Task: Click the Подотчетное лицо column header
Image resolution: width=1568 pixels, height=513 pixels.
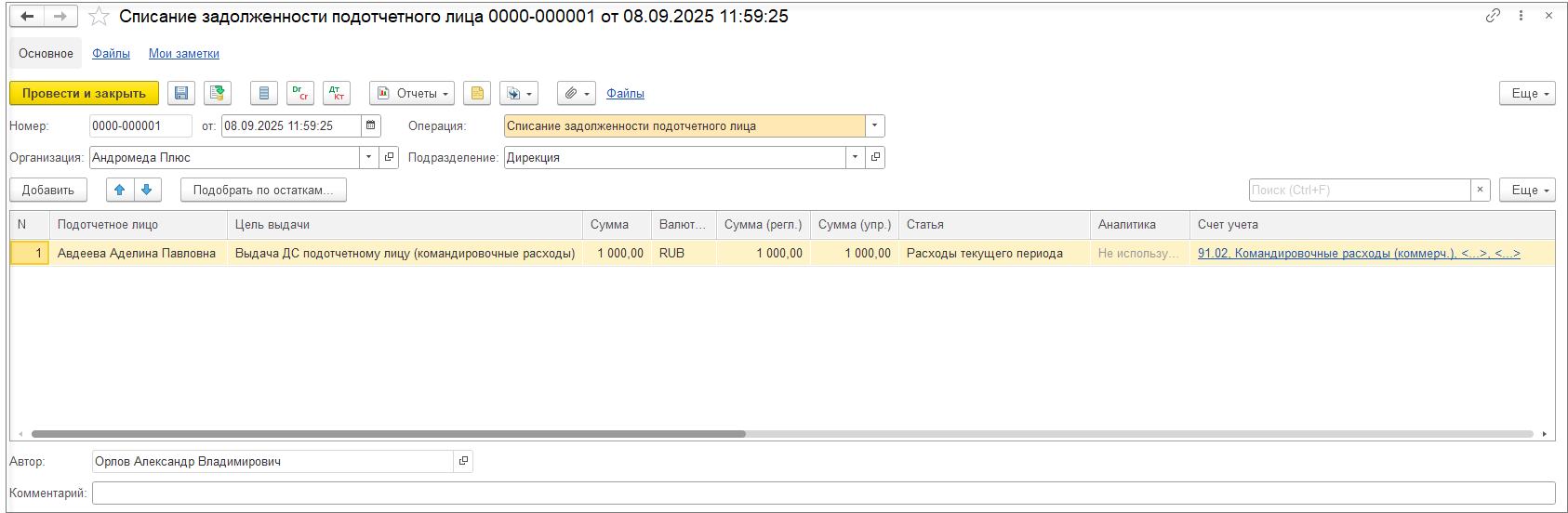Action: pyautogui.click(x=139, y=224)
